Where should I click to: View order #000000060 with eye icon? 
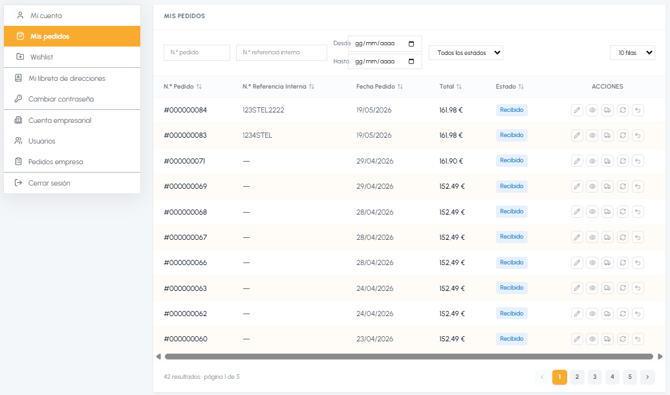(592, 339)
